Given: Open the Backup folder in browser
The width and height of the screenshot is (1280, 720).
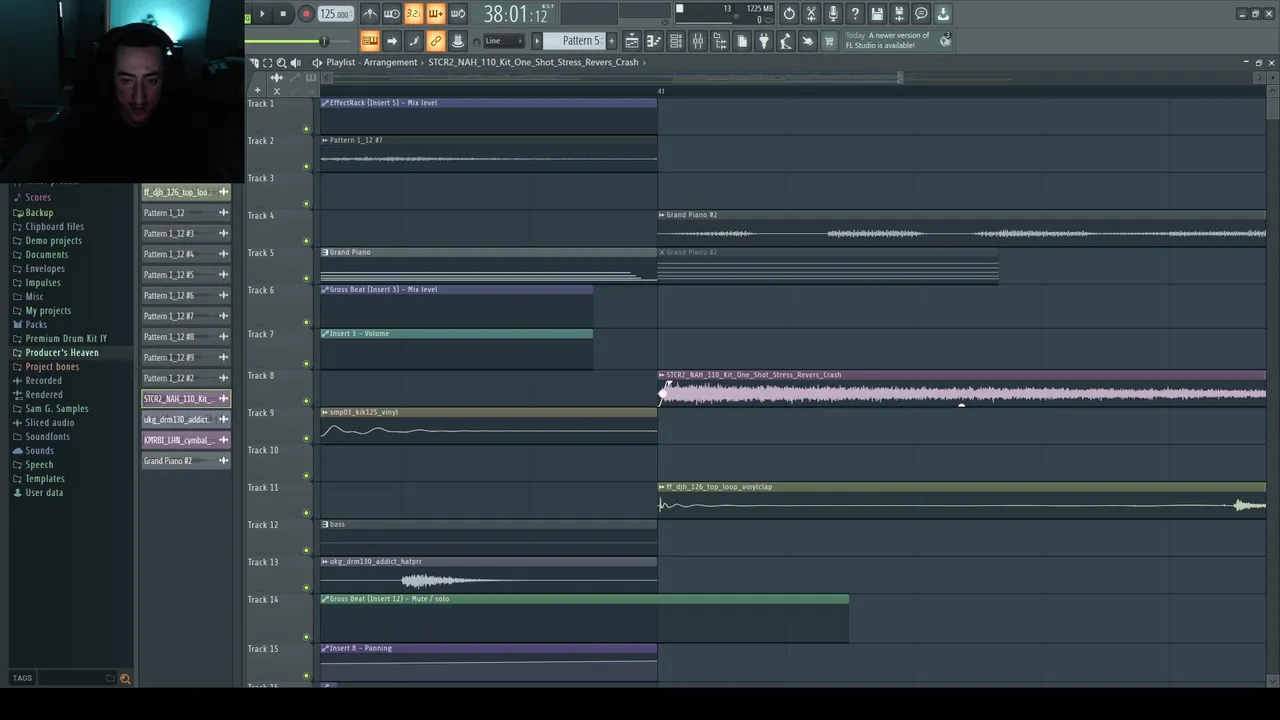Looking at the screenshot, I should click(39, 212).
